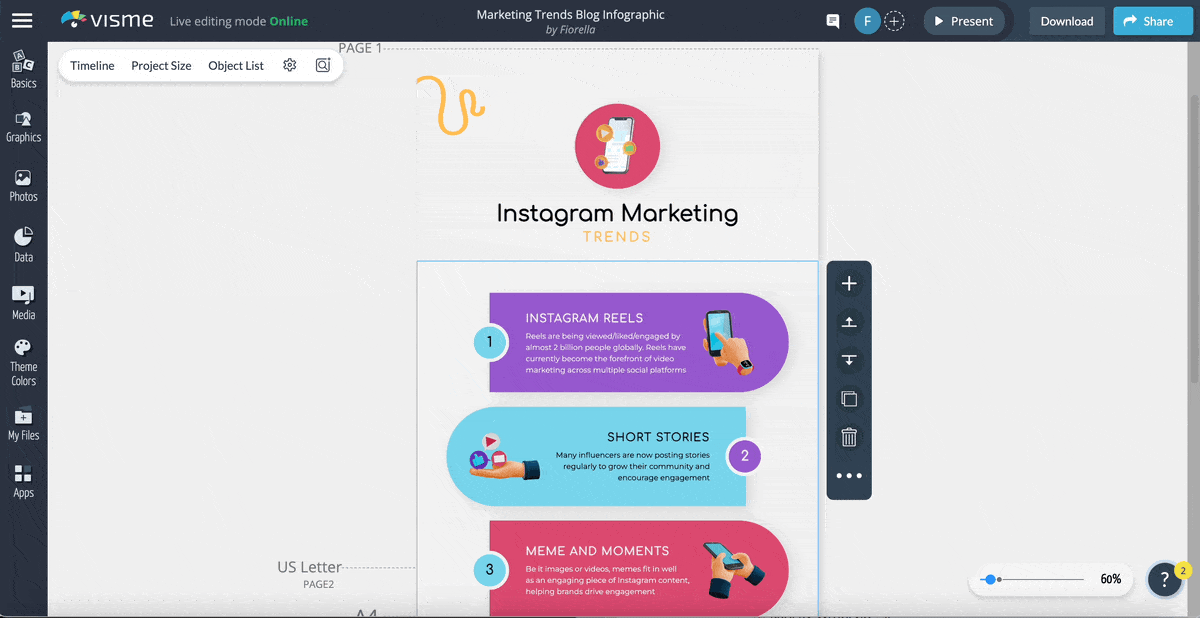
Task: Select the yellow squiggle decoration graphic
Action: 450,104
